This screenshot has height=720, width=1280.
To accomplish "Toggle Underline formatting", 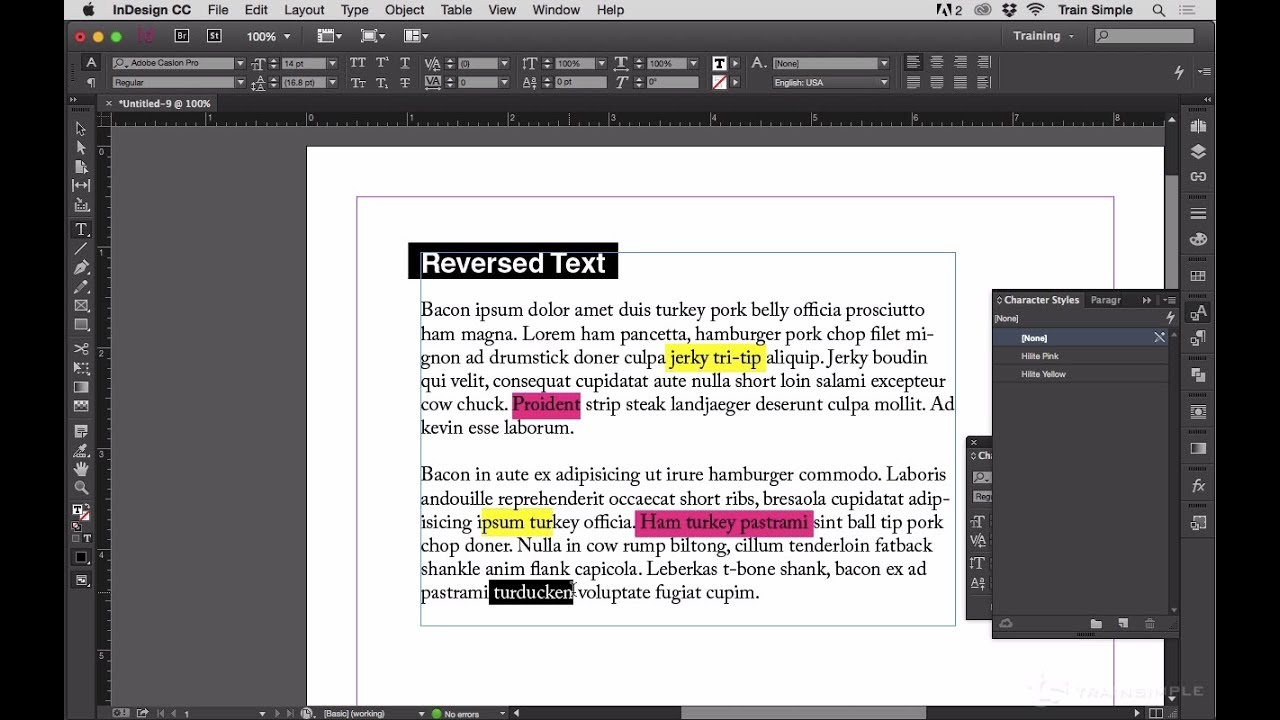I will [405, 63].
